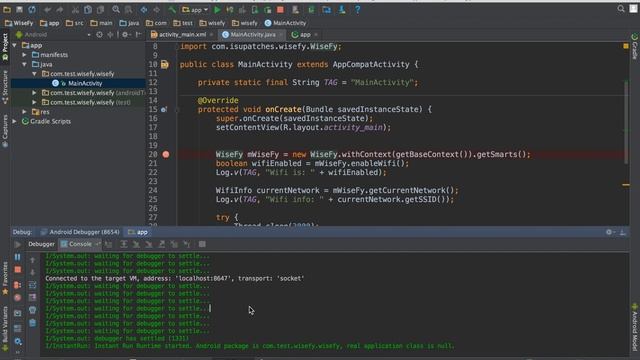Expand the manifests folder

click(x=24, y=55)
